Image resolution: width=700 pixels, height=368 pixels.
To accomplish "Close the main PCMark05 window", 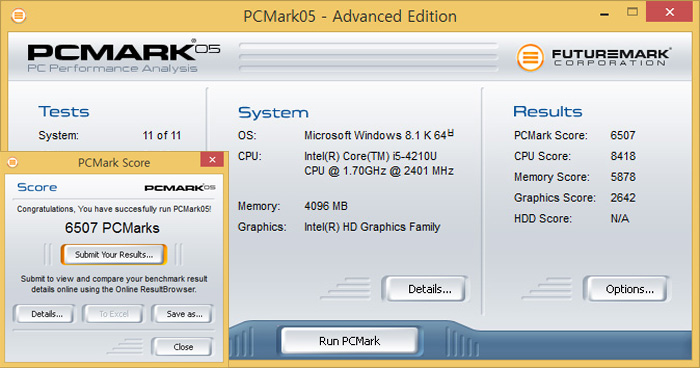I will tap(669, 12).
